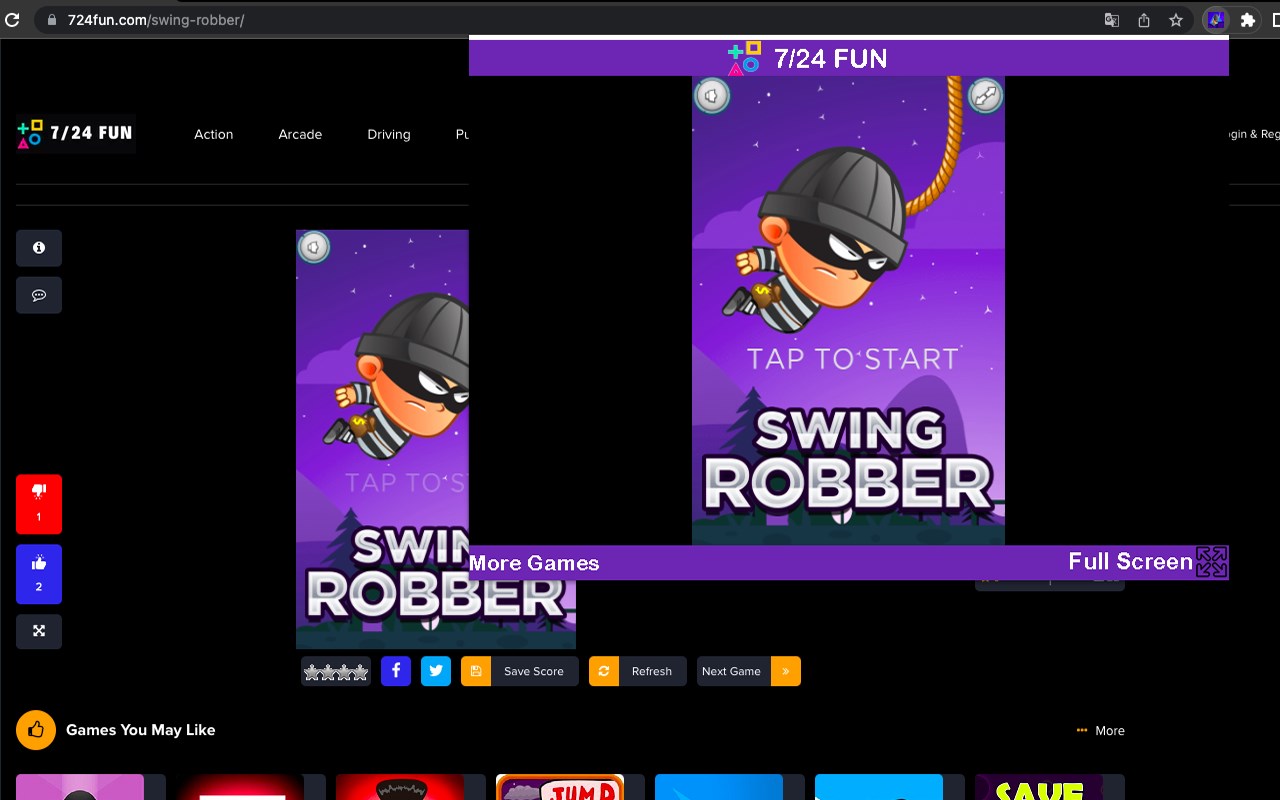Open the first pink game thumbnail
This screenshot has height=800, width=1280.
80,787
